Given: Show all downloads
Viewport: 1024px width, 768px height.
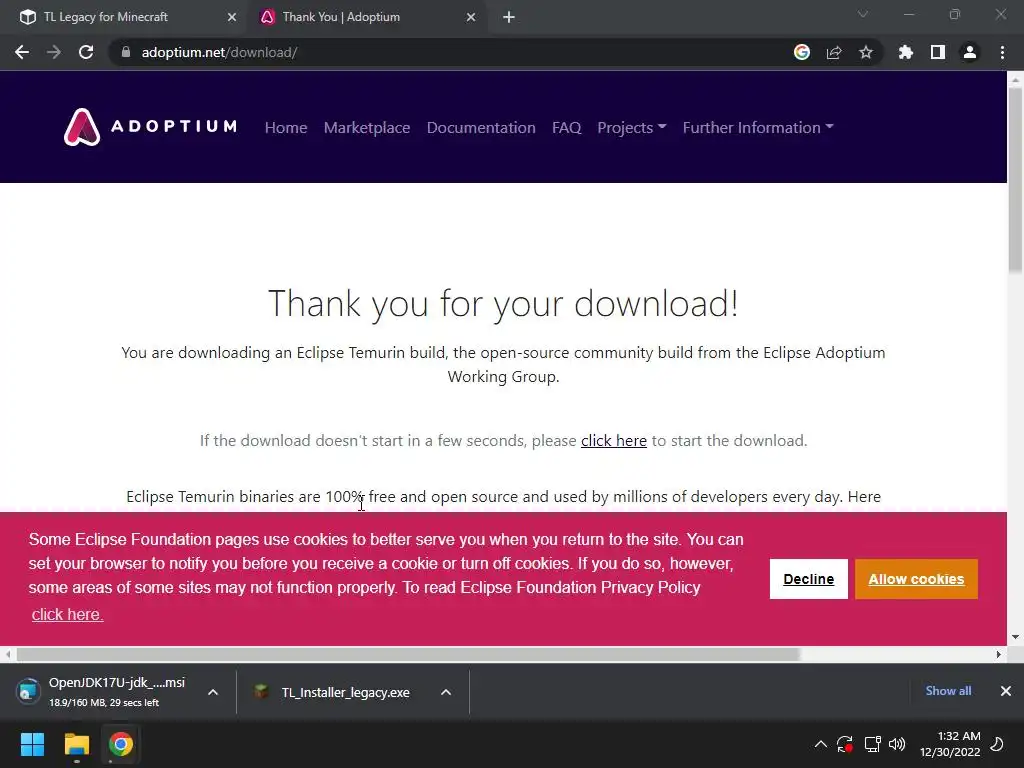Looking at the screenshot, I should [948, 690].
